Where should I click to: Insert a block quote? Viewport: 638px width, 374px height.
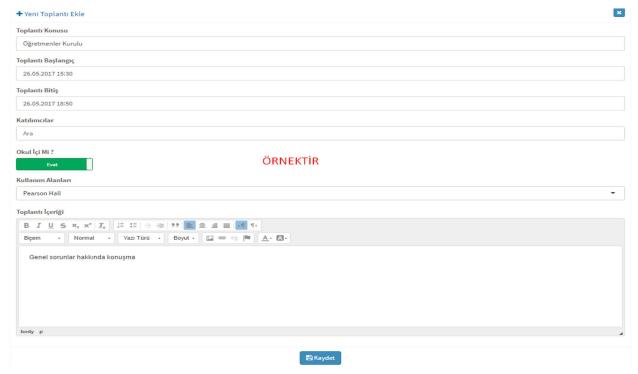click(x=175, y=225)
